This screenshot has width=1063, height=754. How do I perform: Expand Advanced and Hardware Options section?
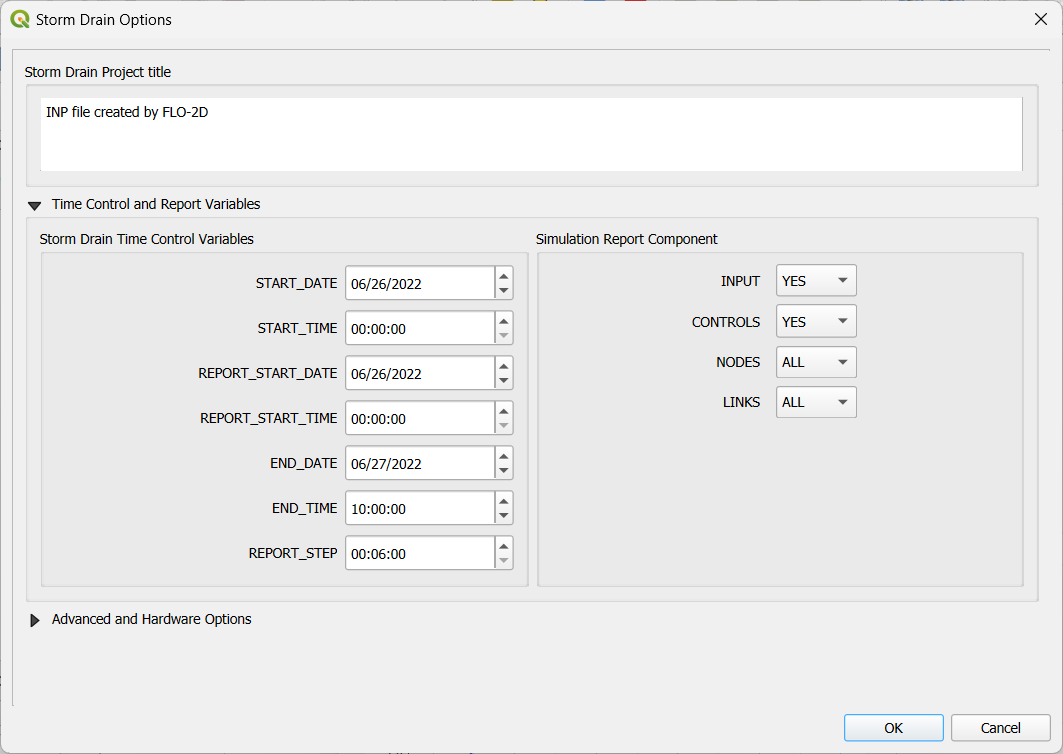pyautogui.click(x=35, y=620)
